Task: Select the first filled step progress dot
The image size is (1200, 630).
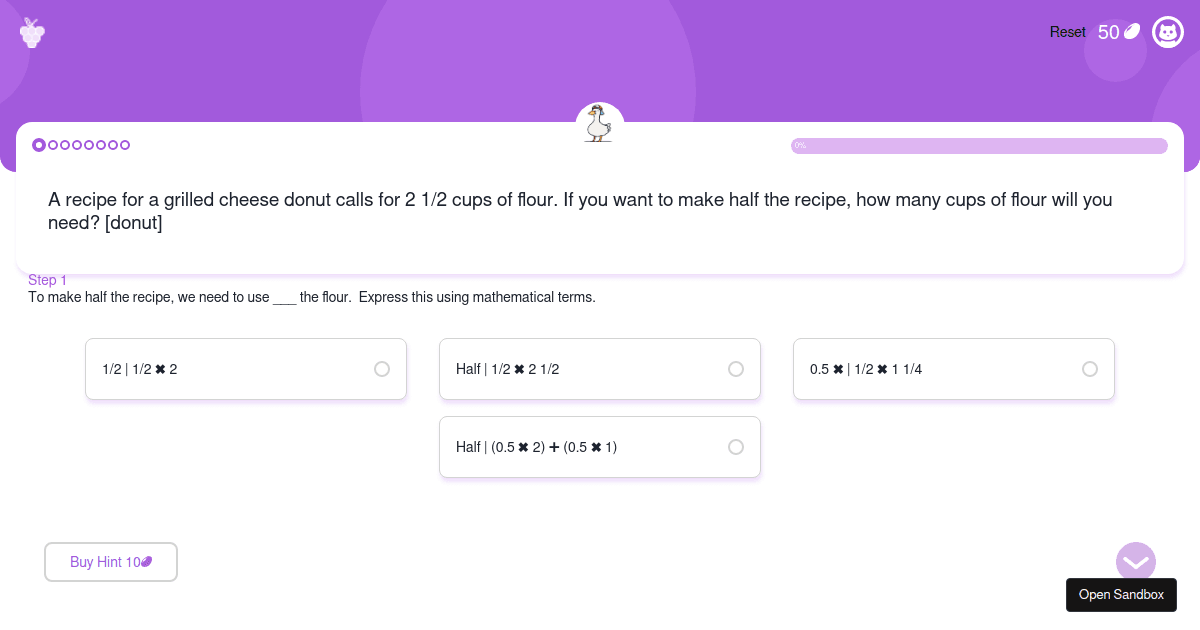Action: click(x=38, y=144)
